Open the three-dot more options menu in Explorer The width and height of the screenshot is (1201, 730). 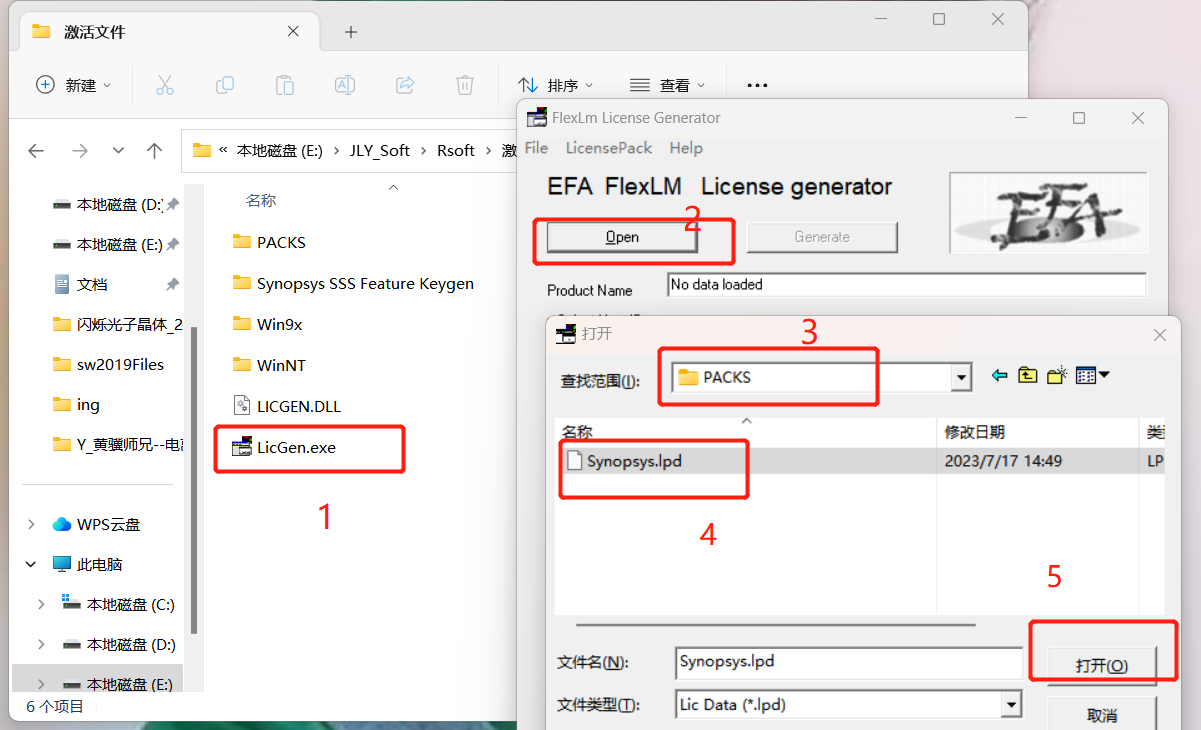pos(758,86)
